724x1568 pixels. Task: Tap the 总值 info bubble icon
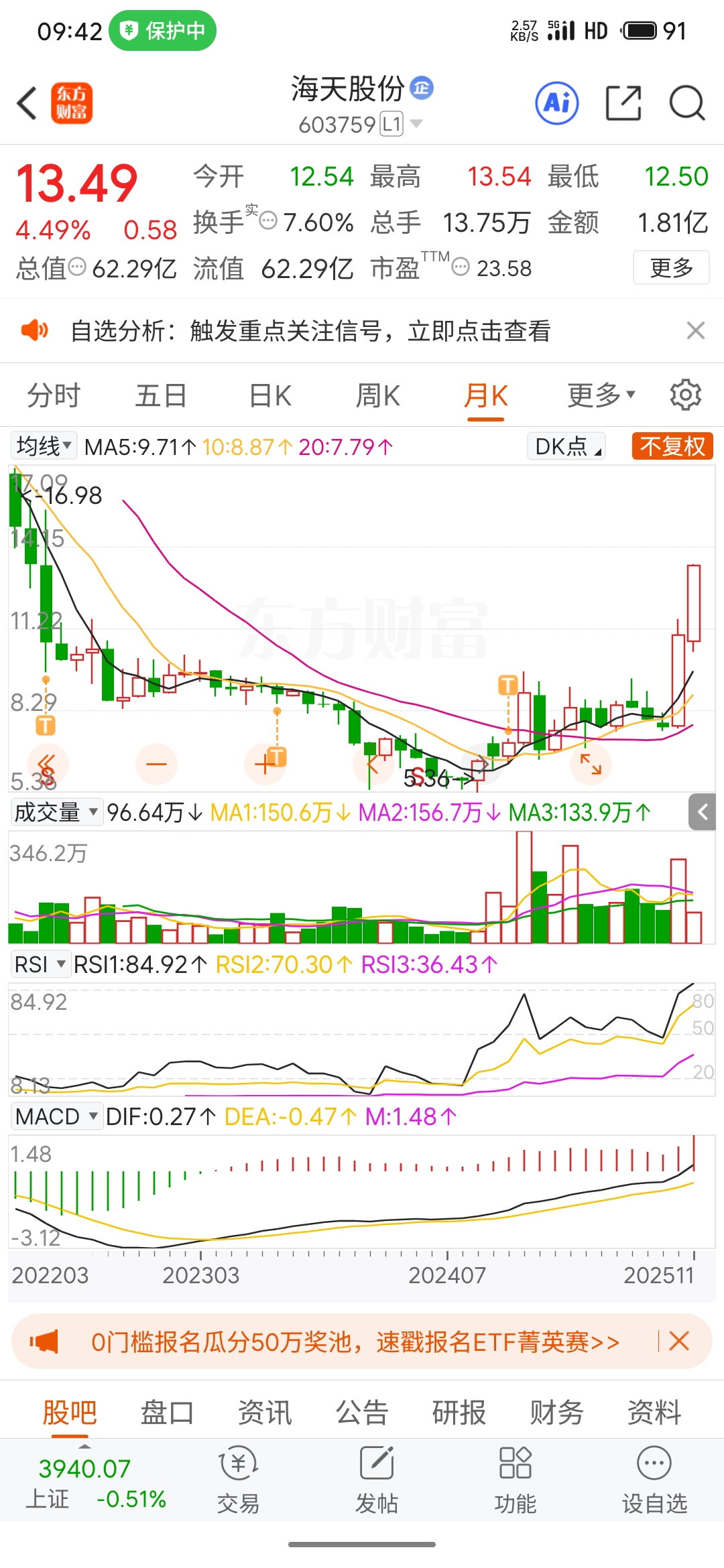point(78,267)
